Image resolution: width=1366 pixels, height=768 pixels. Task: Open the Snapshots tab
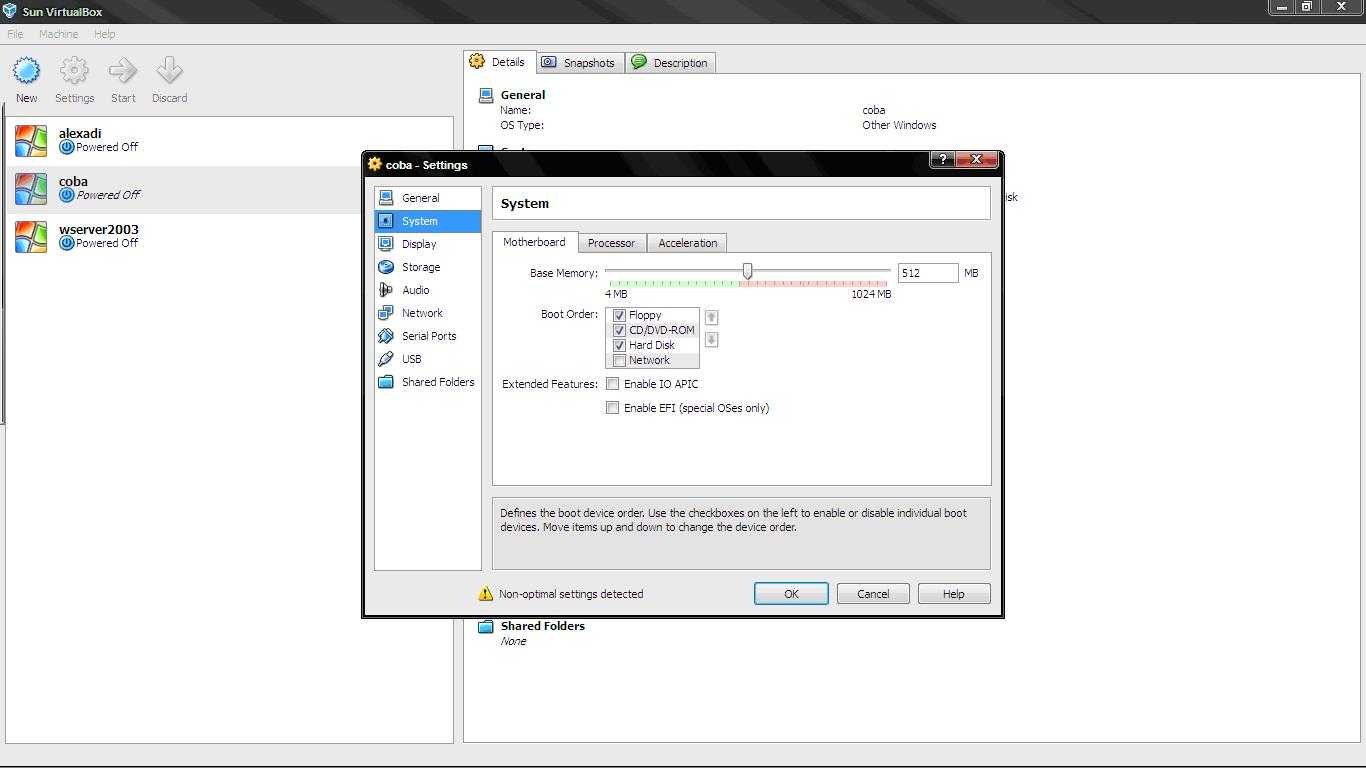(x=579, y=62)
